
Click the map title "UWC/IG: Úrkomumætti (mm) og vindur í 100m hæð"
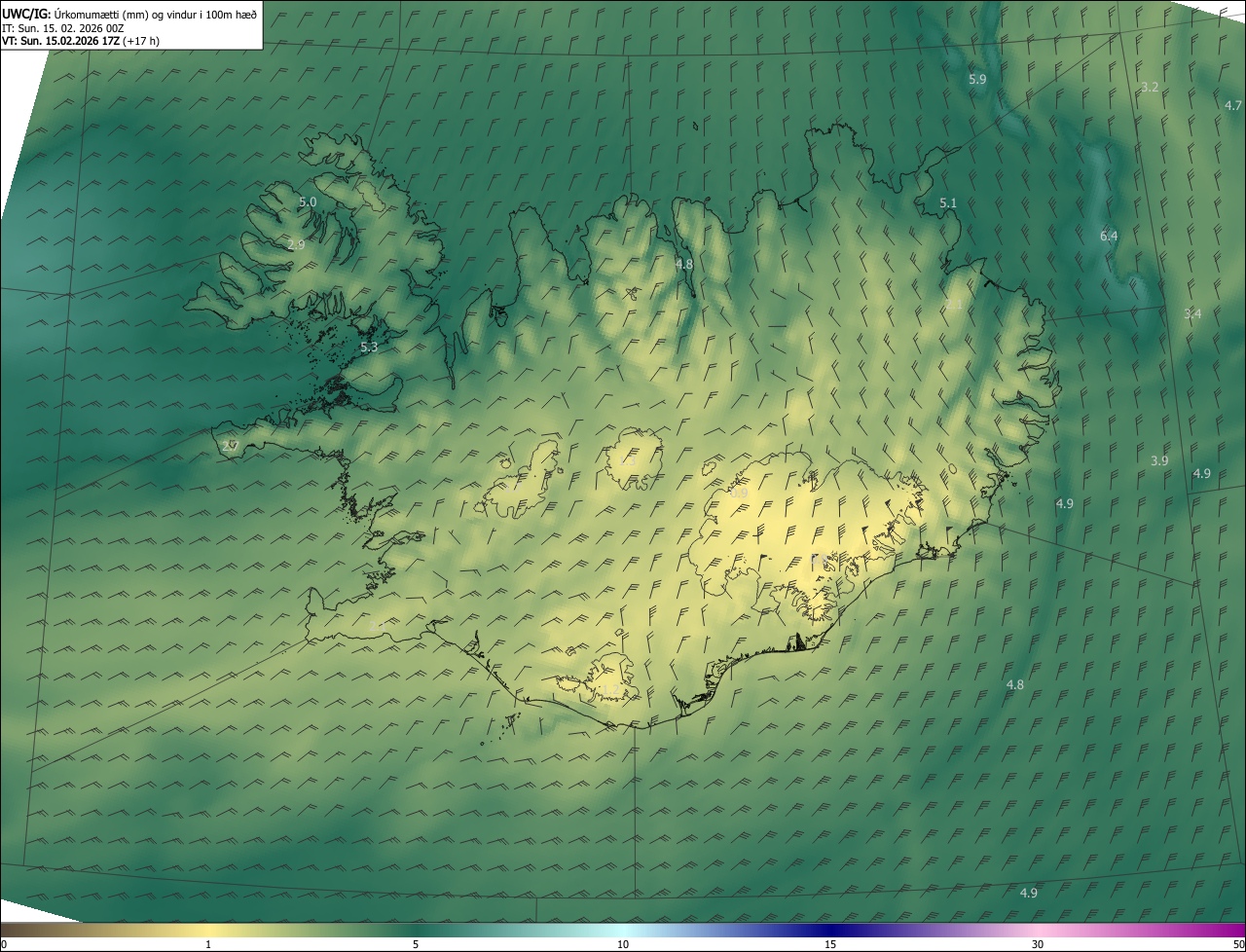pyautogui.click(x=129, y=13)
